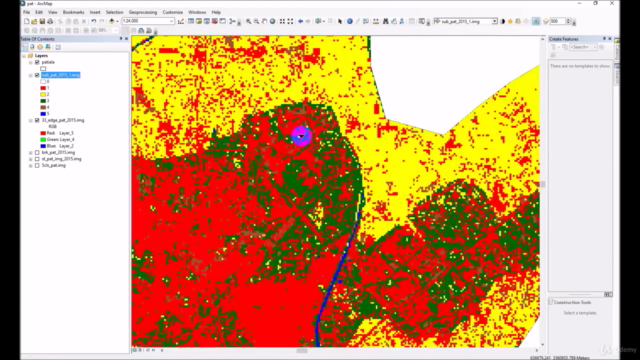
Task: Click the brown class 4 color swatch
Action: click(43, 107)
